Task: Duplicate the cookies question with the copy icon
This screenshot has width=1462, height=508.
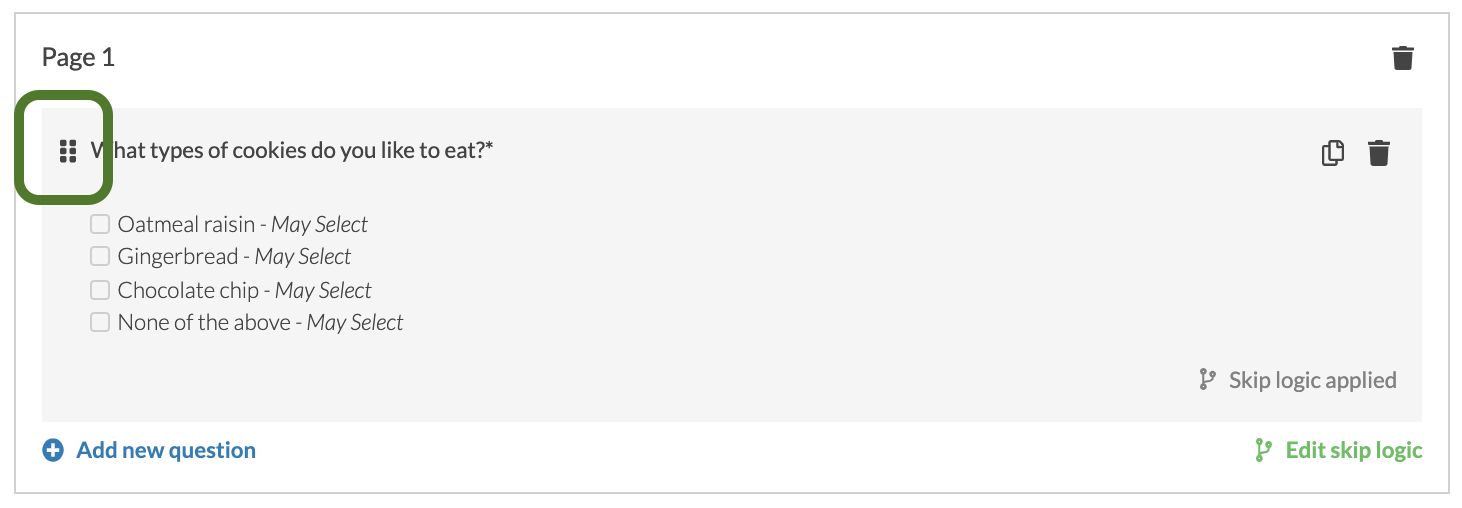Action: (x=1333, y=153)
